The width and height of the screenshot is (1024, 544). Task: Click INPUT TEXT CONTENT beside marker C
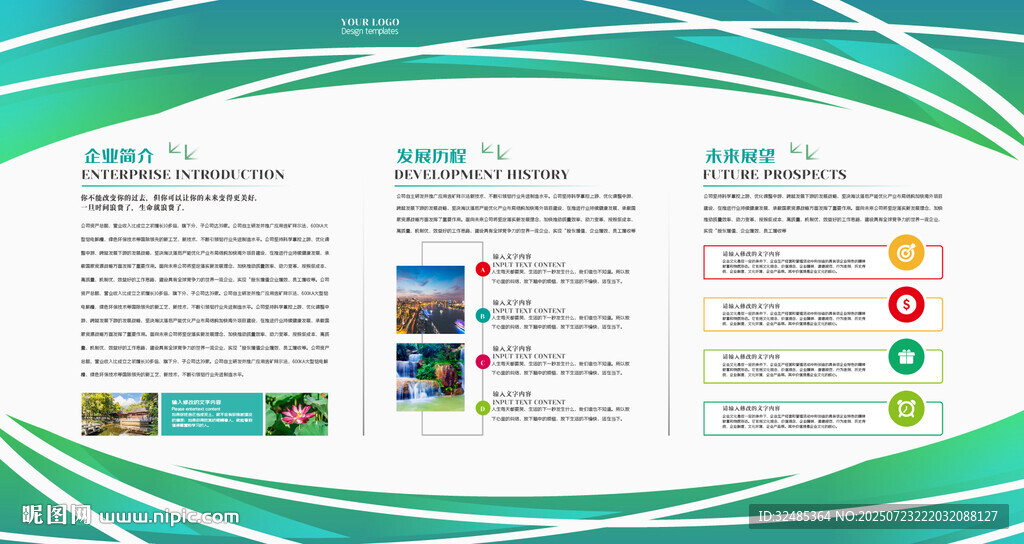pos(529,356)
